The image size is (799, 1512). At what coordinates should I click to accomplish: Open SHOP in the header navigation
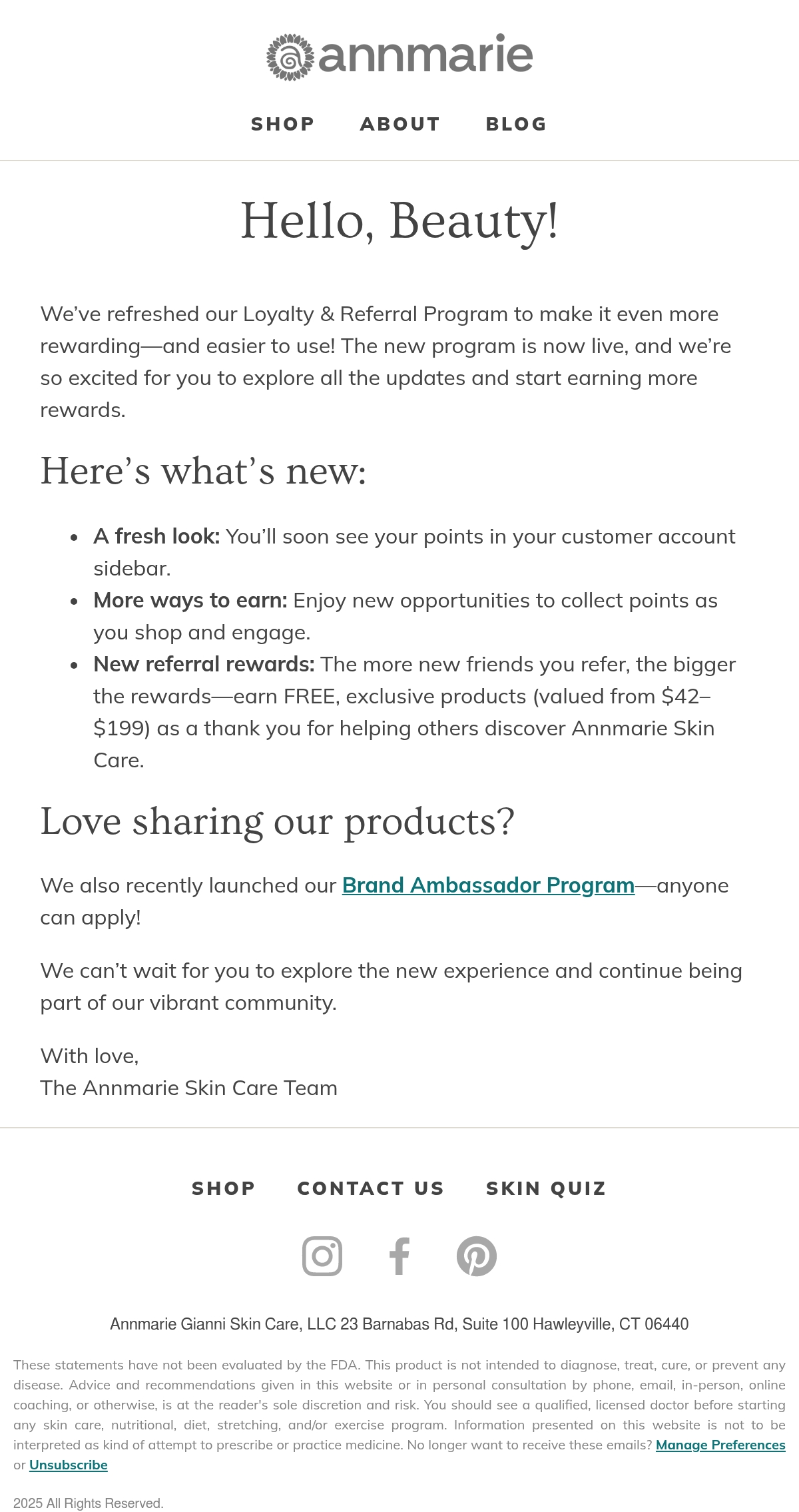point(283,124)
